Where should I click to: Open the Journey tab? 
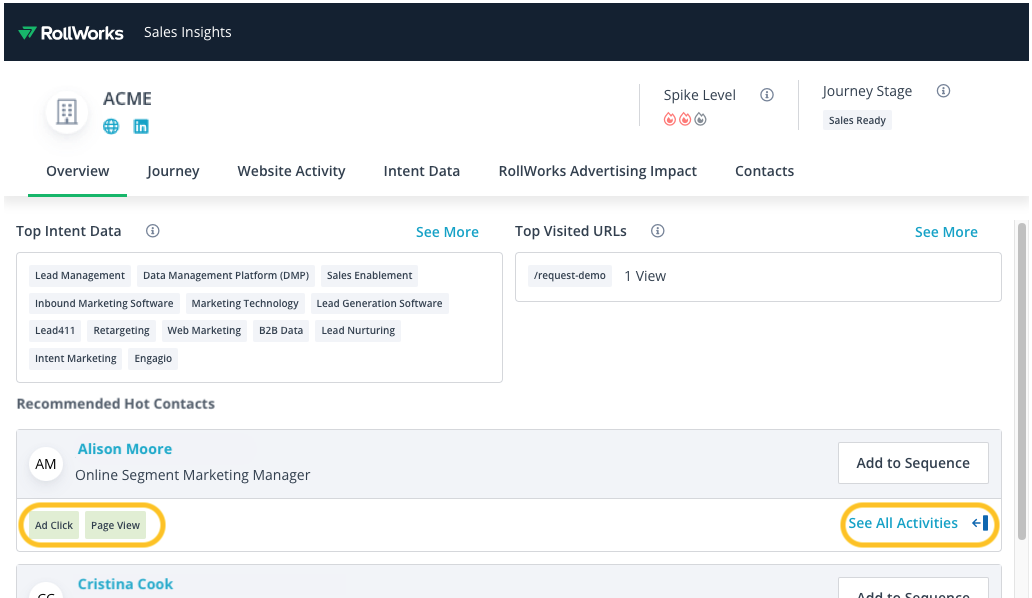coord(173,171)
